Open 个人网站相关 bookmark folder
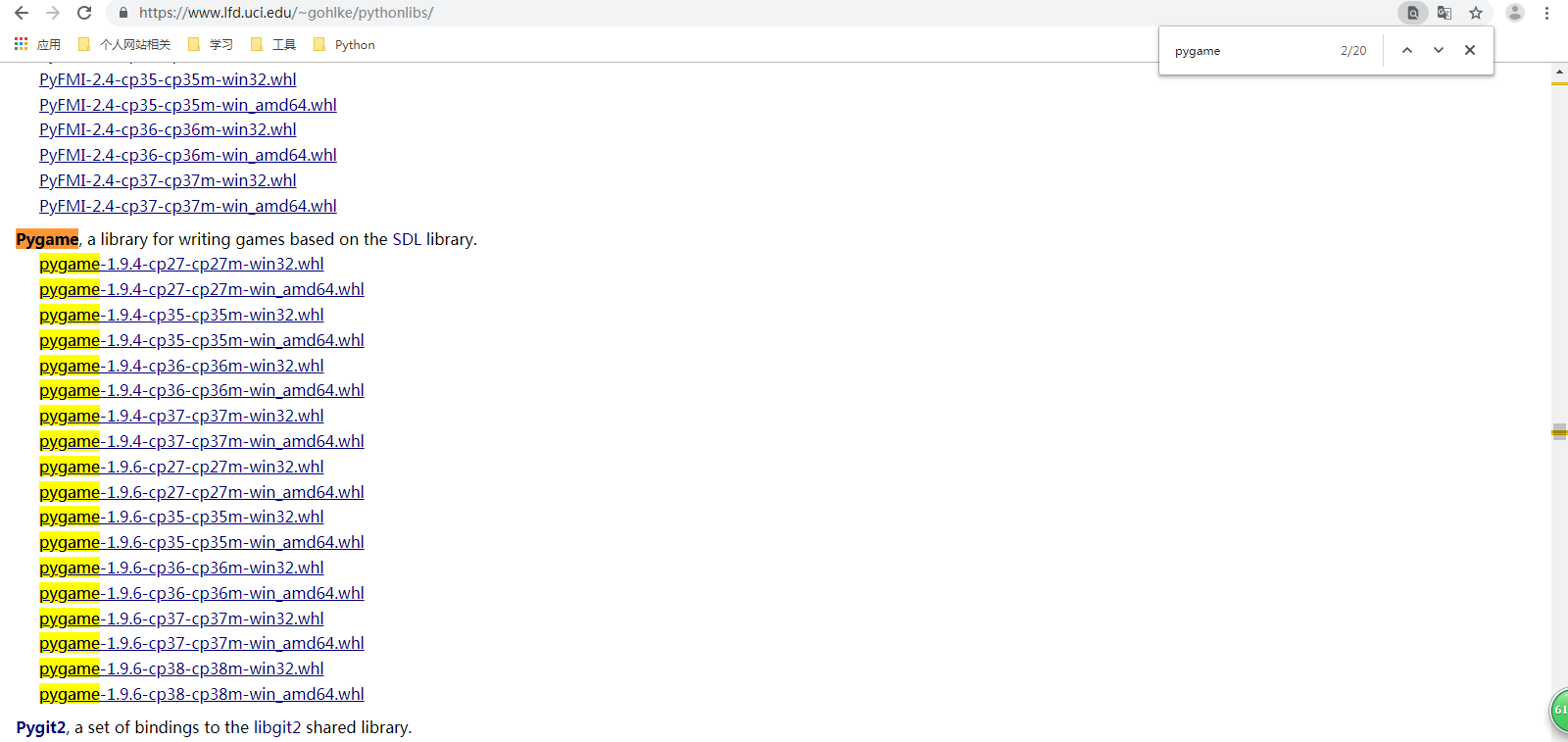 pos(124,44)
